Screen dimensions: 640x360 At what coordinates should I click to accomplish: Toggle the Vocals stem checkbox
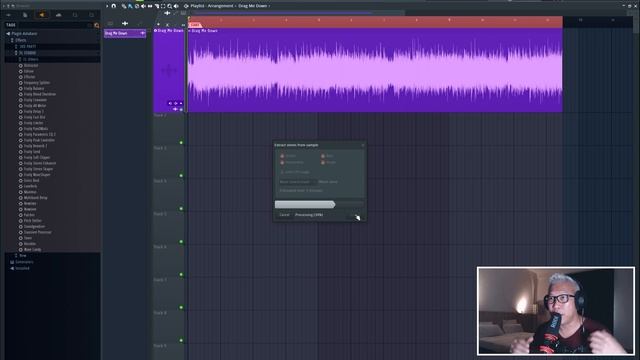323,162
